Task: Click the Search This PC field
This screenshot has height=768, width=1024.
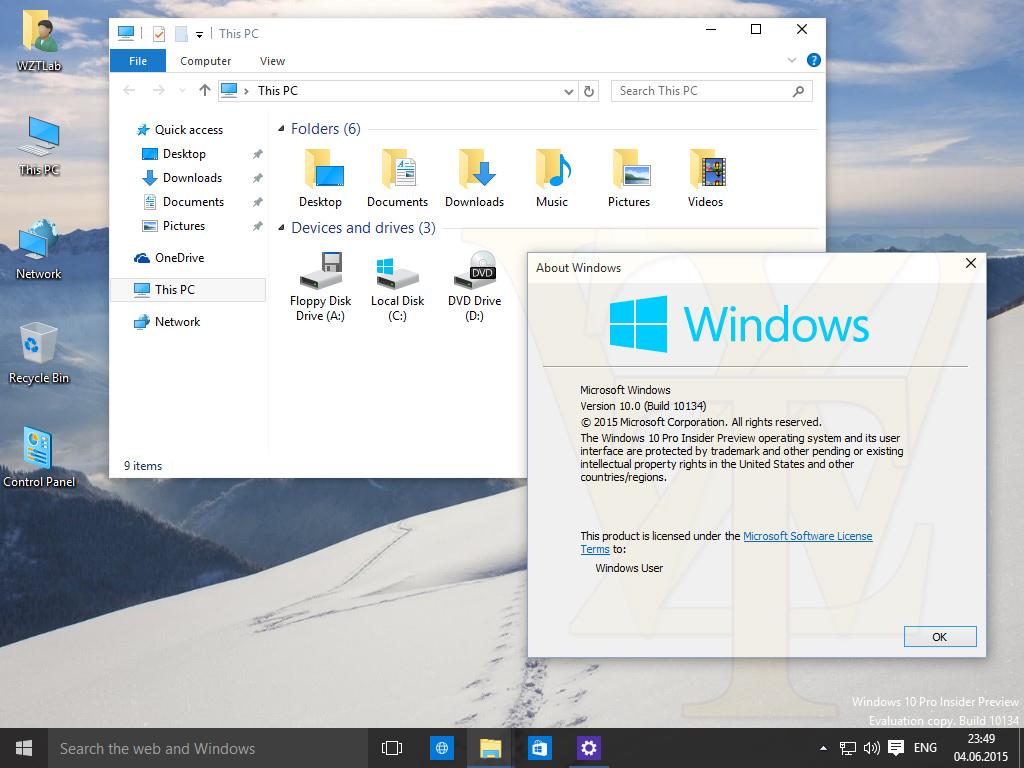Action: pos(712,91)
